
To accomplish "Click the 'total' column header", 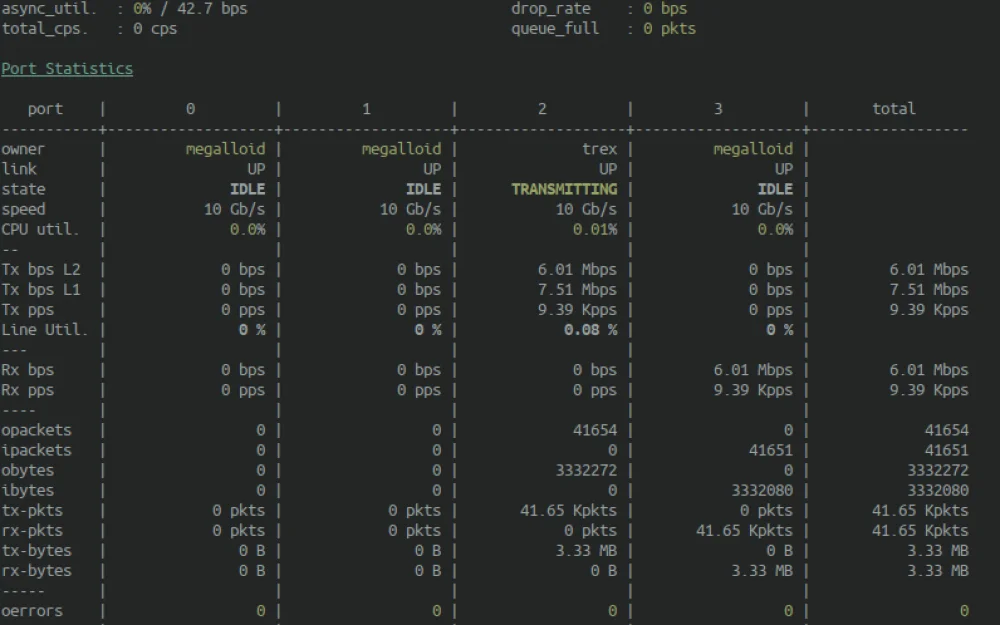I will click(x=893, y=109).
